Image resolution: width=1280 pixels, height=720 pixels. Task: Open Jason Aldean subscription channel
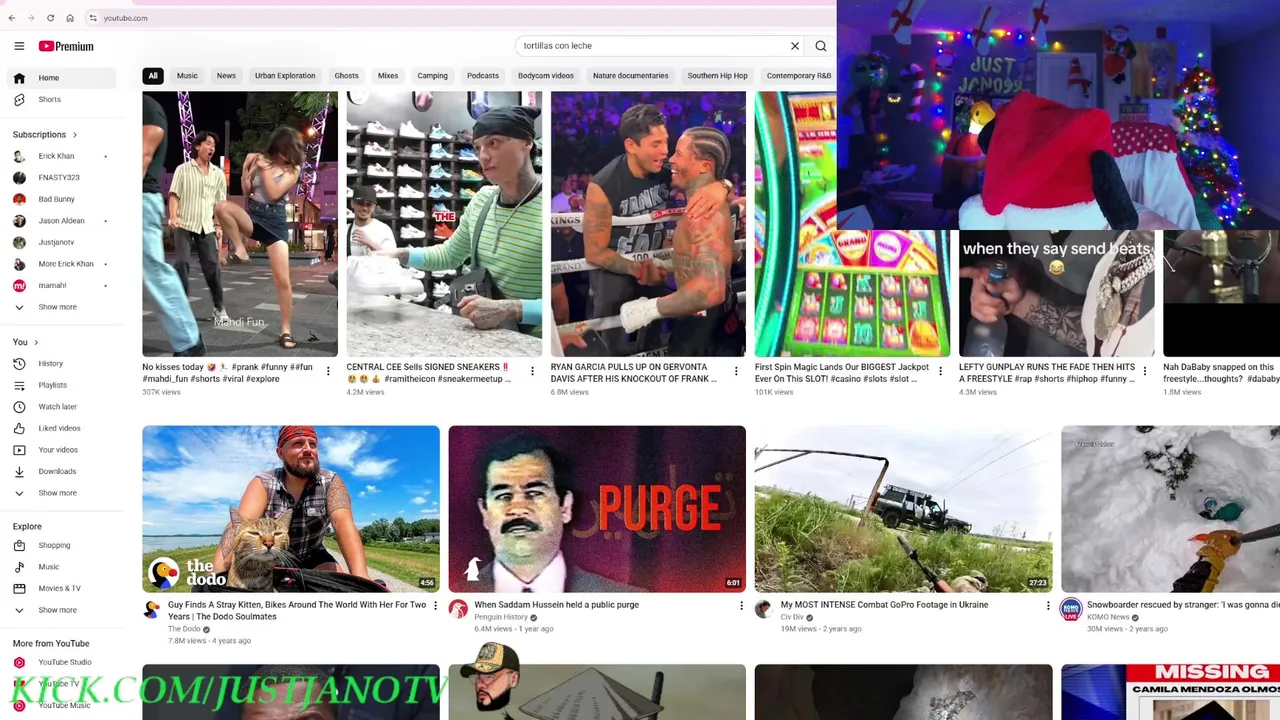[x=62, y=221]
